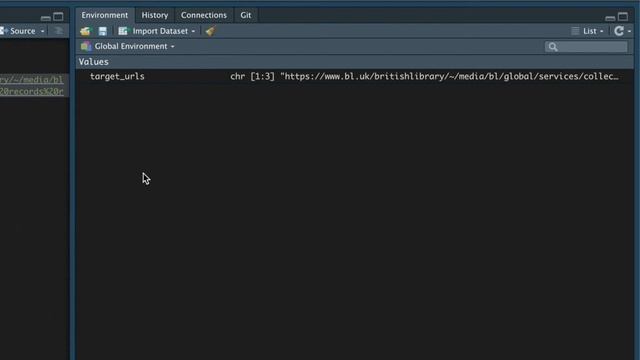Open the load workspace folder icon

(85, 31)
